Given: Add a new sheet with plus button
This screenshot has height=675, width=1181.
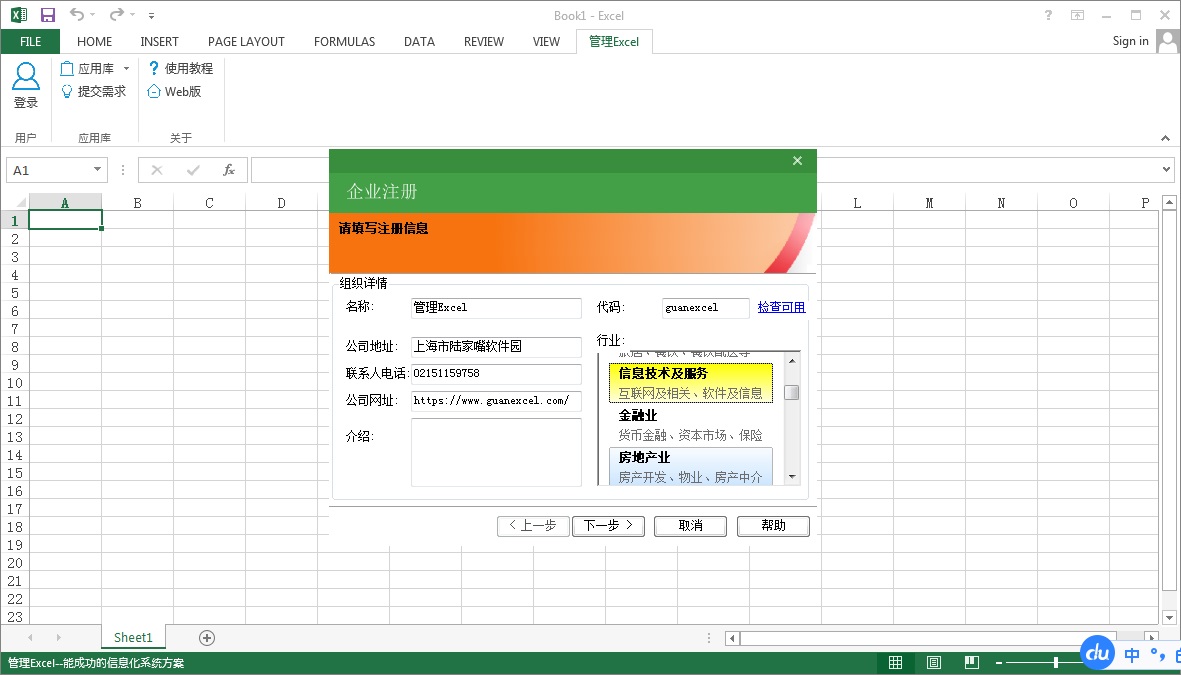Looking at the screenshot, I should [206, 638].
